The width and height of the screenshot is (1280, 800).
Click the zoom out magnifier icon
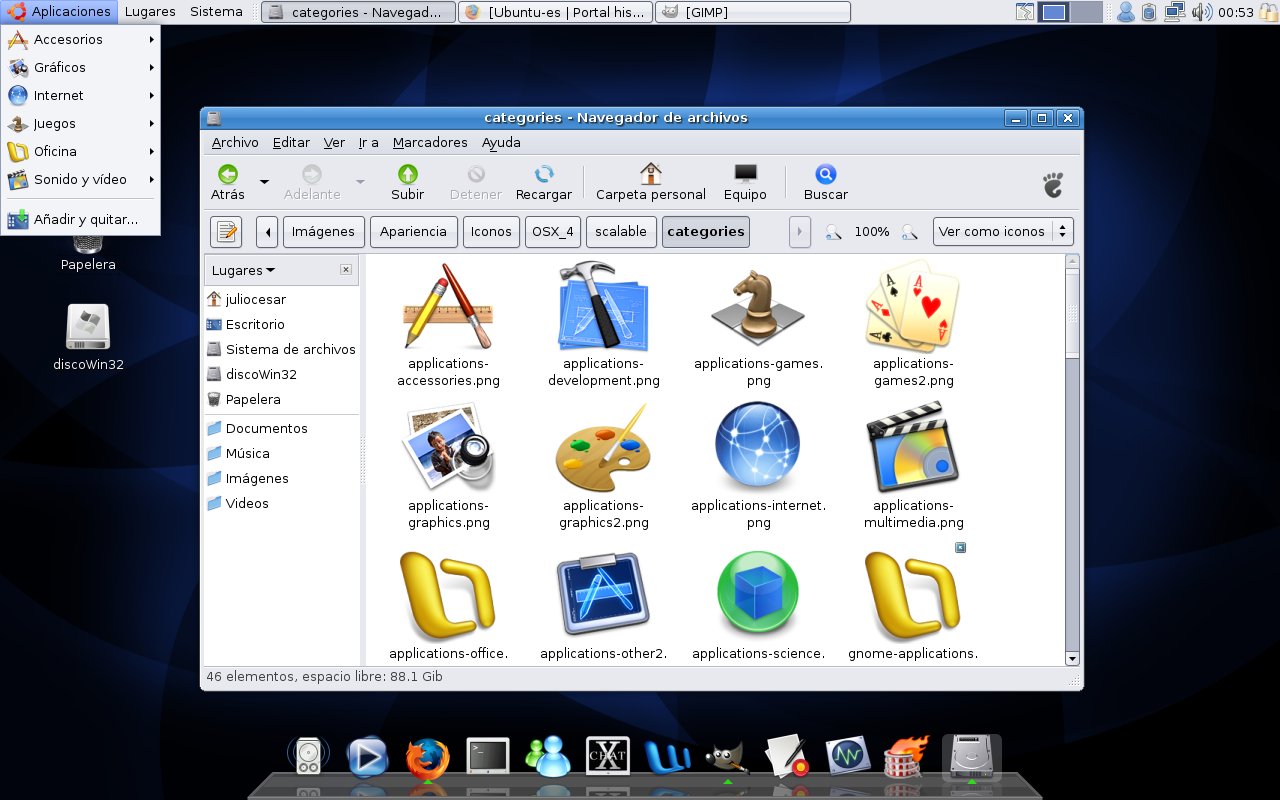(x=833, y=232)
